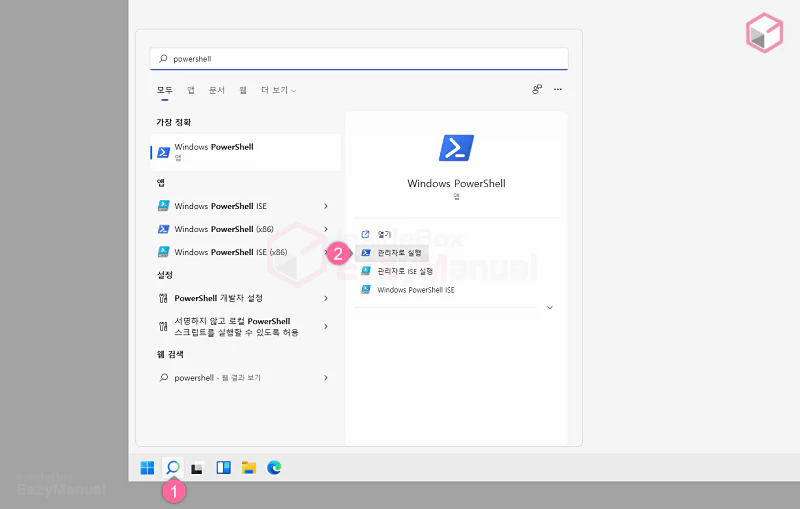The height and width of the screenshot is (509, 800).
Task: Expand Windows PowerShell ISE result arrow
Action: [x=326, y=206]
